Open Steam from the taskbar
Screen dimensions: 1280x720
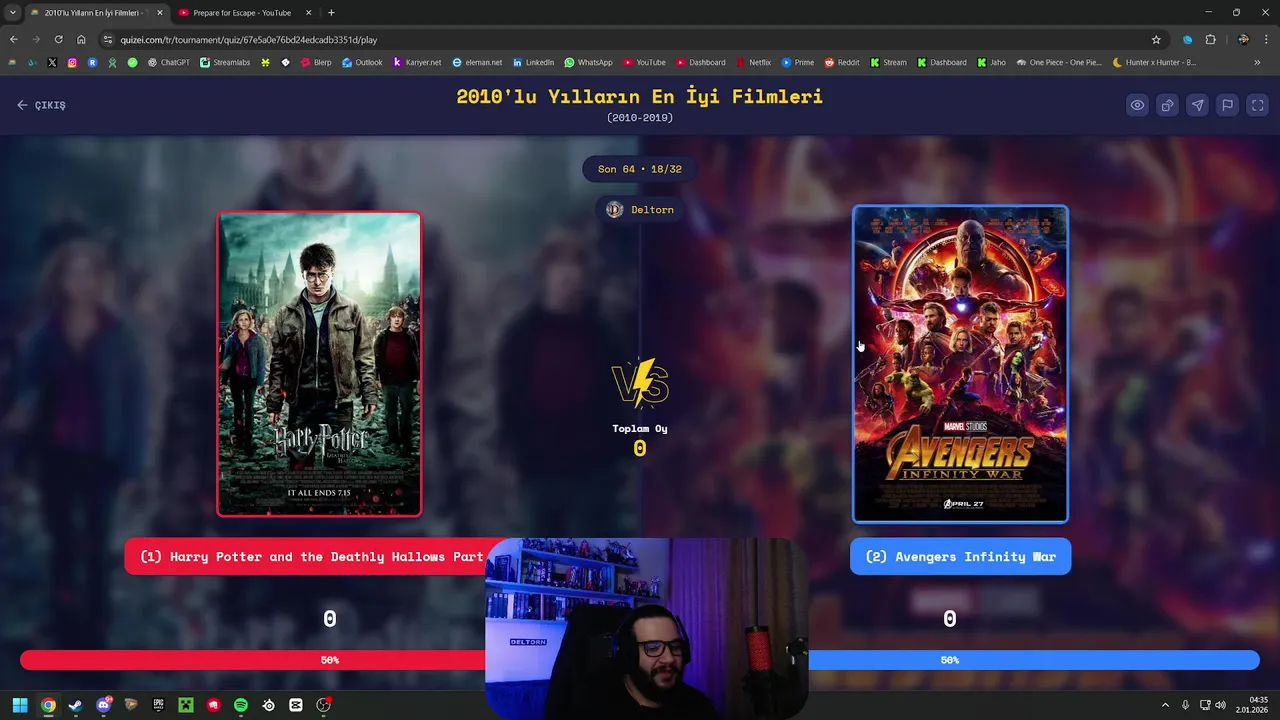tap(75, 705)
